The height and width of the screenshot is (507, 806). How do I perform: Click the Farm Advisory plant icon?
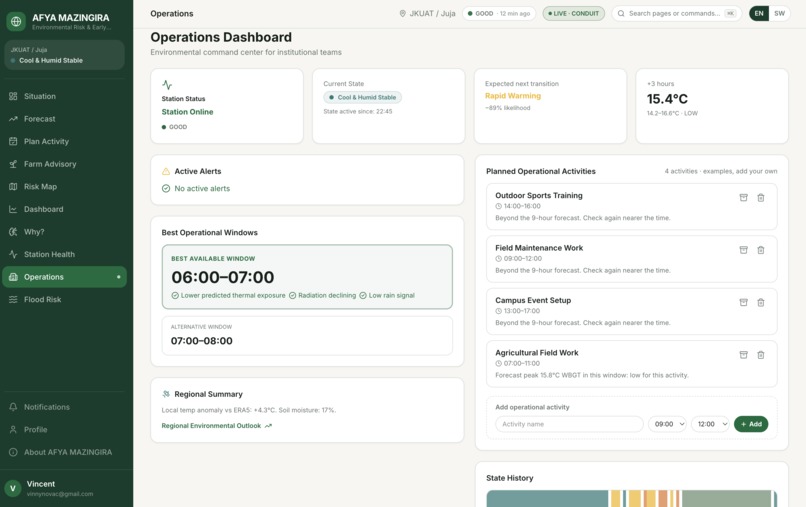point(13,164)
